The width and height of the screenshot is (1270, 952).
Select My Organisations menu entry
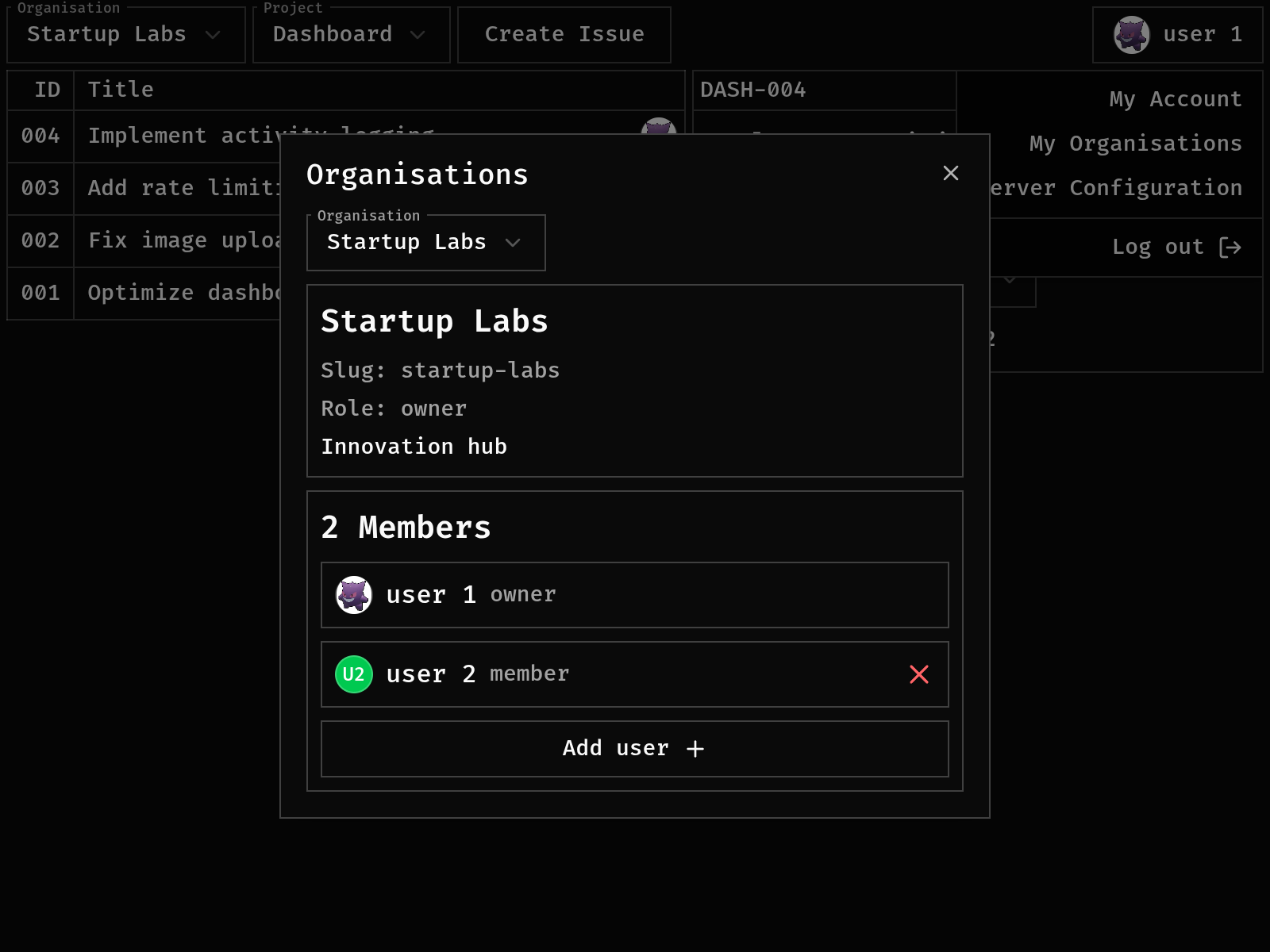[x=1135, y=144]
